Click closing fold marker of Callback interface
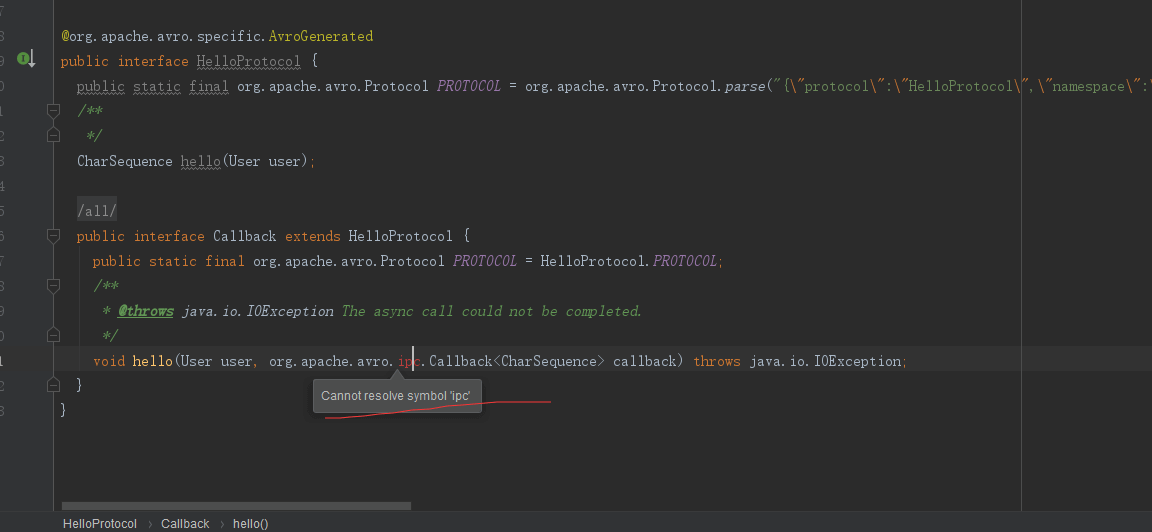The width and height of the screenshot is (1152, 532). pyautogui.click(x=53, y=385)
